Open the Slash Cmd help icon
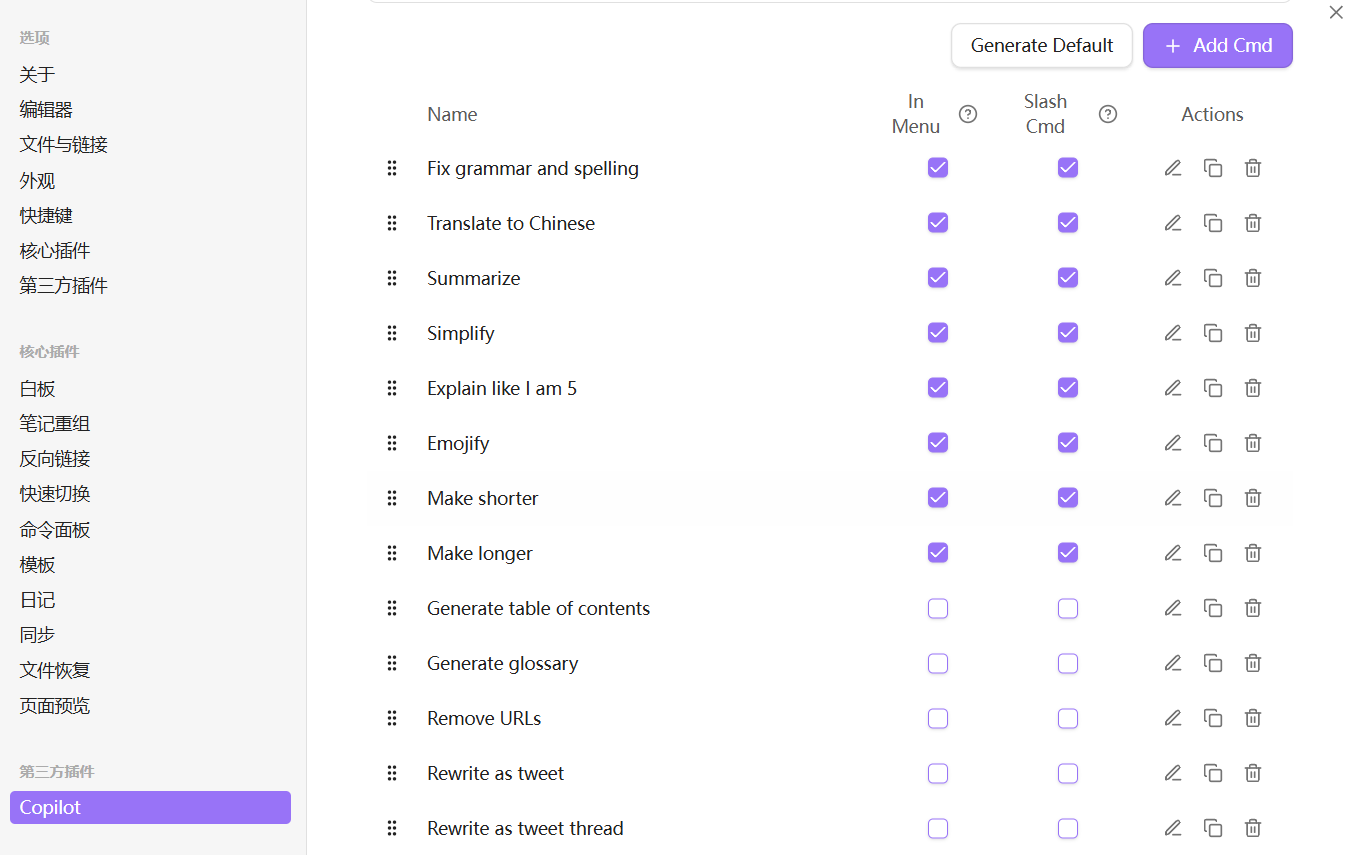 point(1108,114)
